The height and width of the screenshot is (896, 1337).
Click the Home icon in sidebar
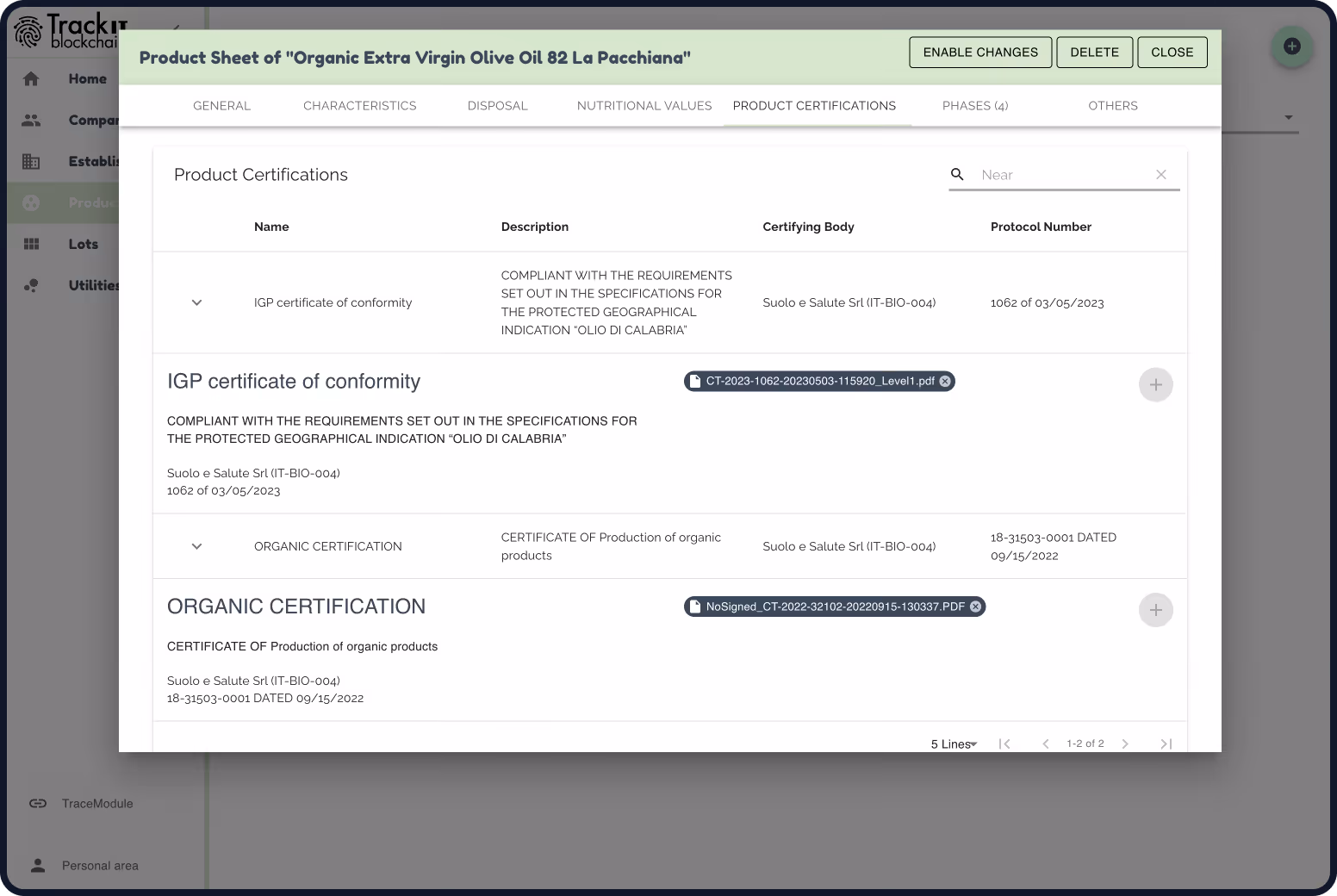coord(31,79)
